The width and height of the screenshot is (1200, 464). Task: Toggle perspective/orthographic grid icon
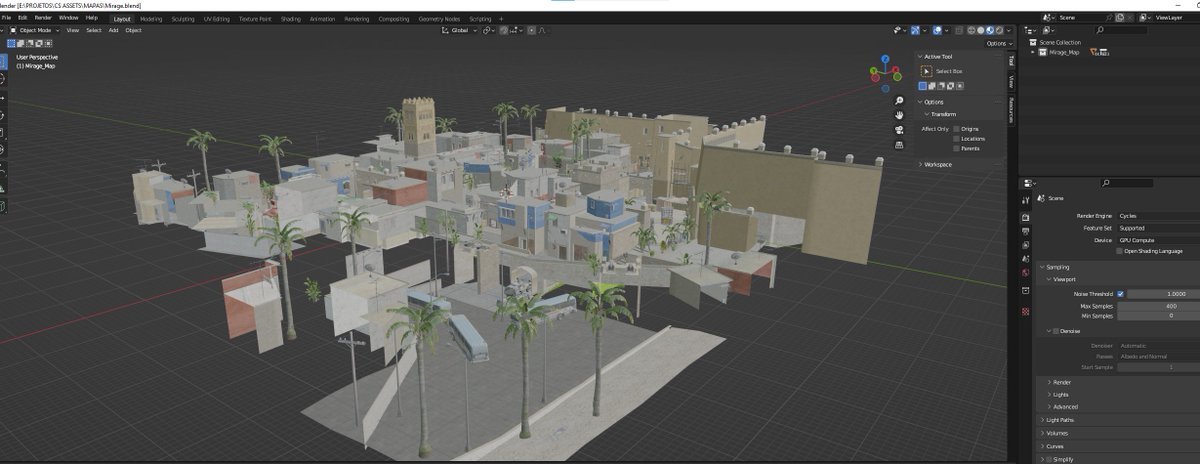click(899, 143)
